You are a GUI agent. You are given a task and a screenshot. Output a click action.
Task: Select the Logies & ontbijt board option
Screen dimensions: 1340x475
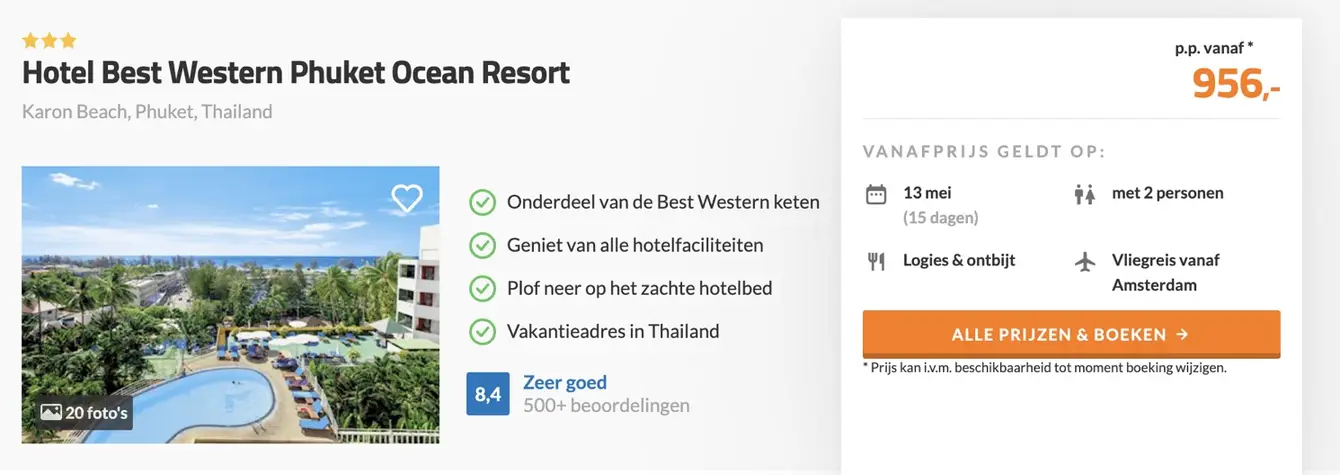(959, 260)
